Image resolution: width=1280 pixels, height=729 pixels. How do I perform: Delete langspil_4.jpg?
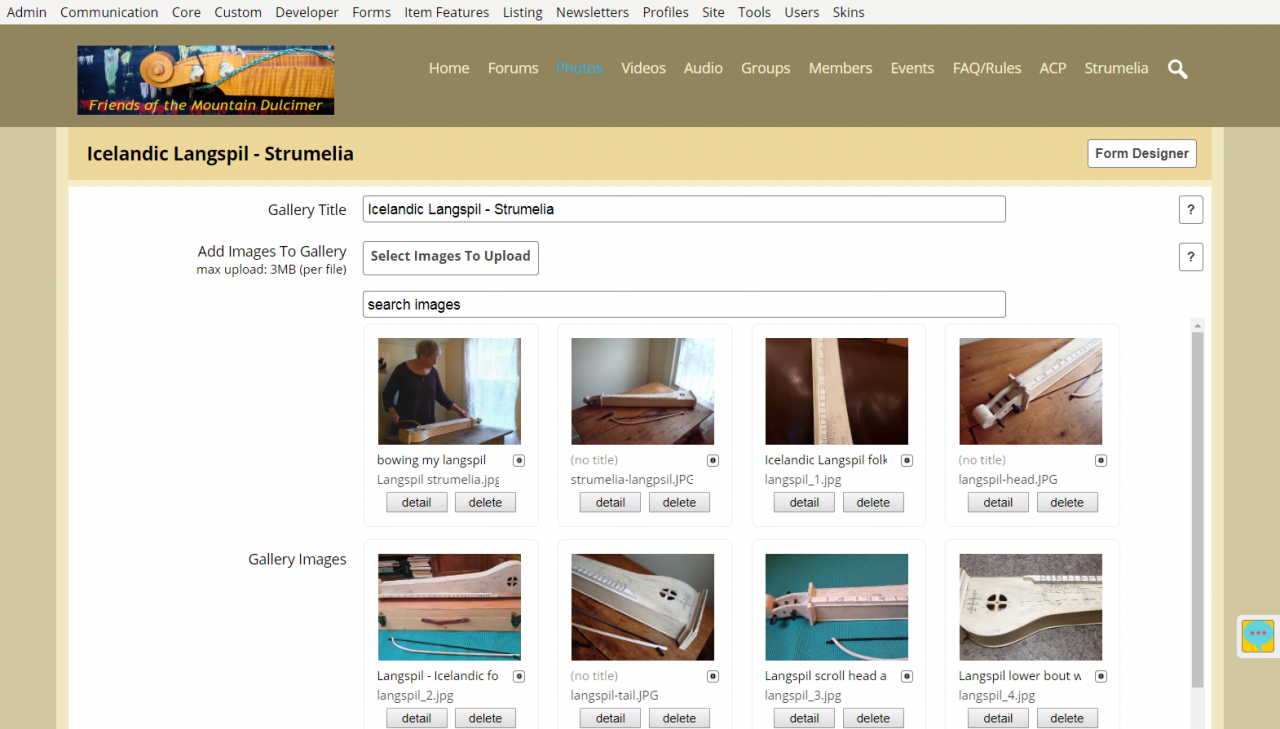pyautogui.click(x=1067, y=718)
